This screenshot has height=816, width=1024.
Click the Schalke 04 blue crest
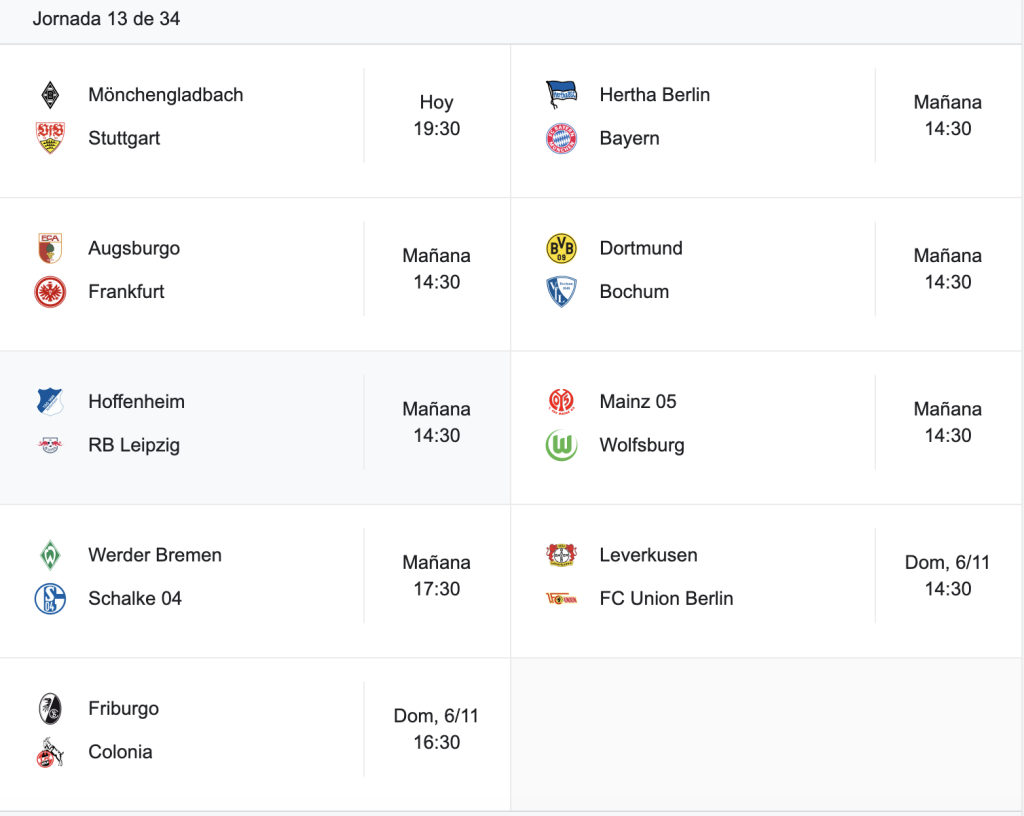click(x=50, y=599)
